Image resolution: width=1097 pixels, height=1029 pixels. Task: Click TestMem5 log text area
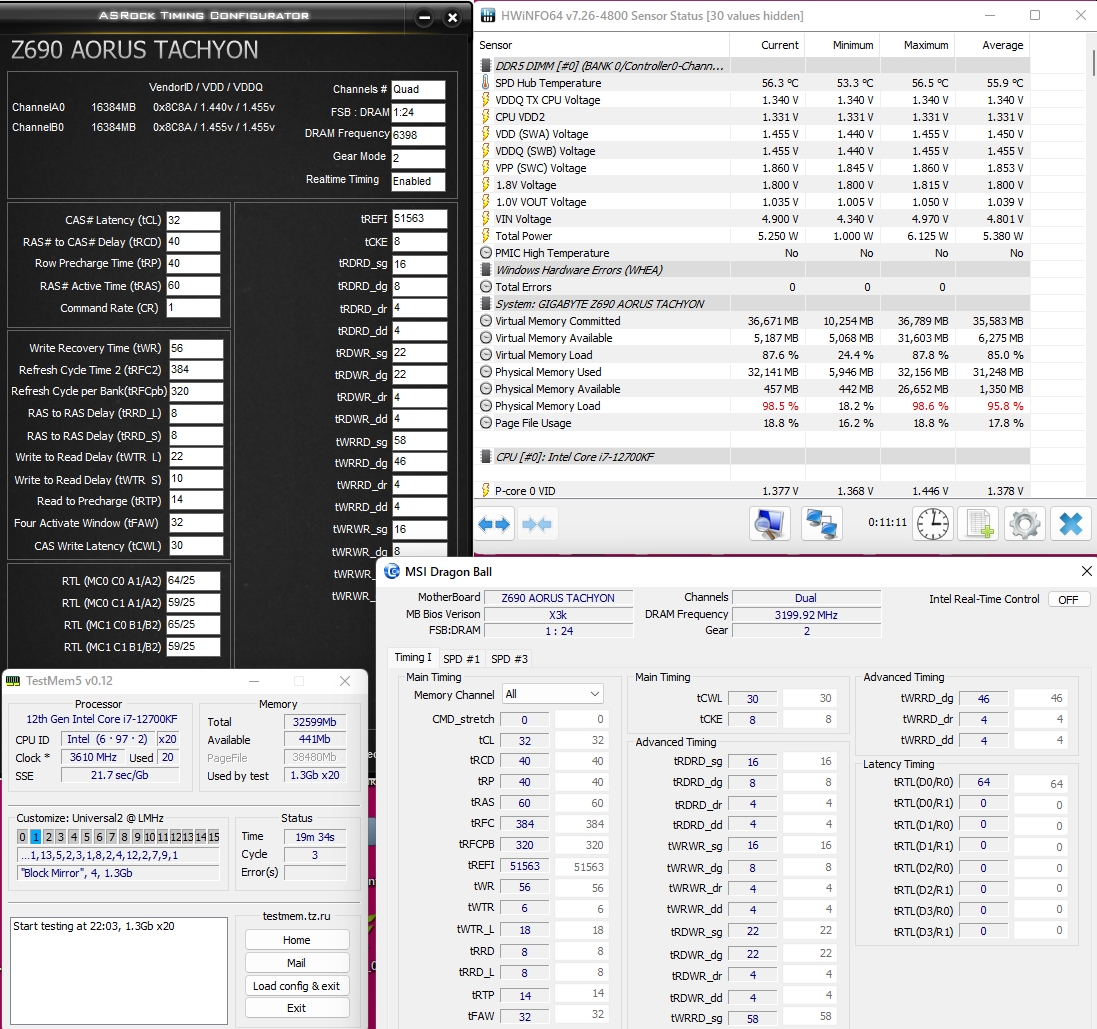click(x=119, y=971)
